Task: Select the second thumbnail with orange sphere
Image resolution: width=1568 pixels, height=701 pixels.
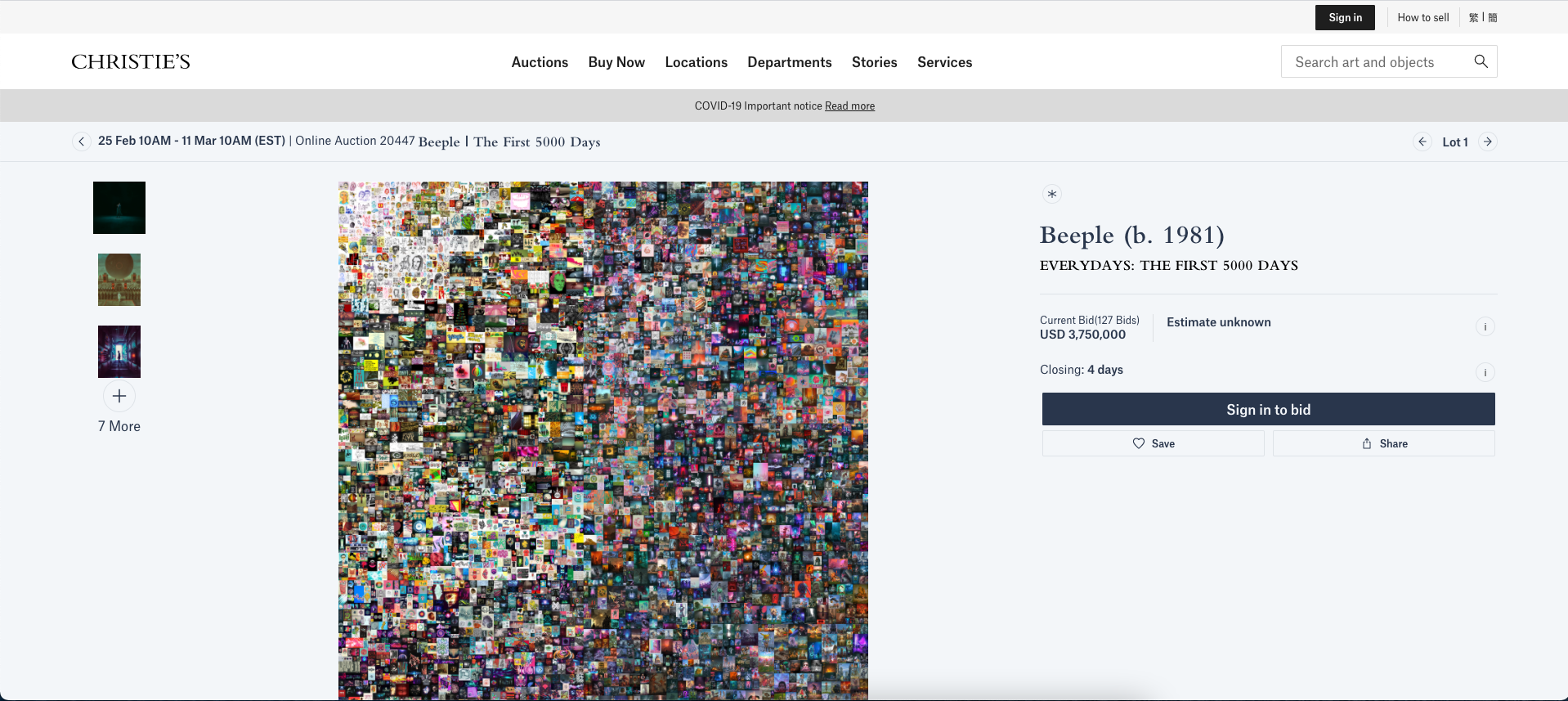Action: [x=119, y=280]
